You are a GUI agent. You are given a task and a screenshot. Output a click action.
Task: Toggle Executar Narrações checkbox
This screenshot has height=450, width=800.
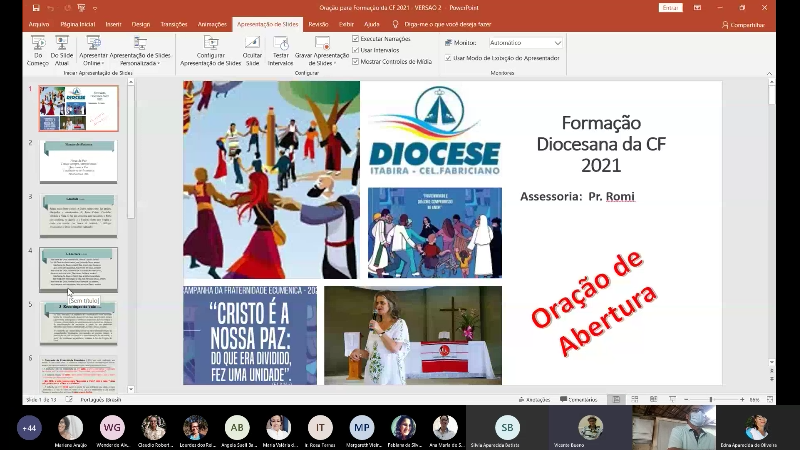point(355,38)
